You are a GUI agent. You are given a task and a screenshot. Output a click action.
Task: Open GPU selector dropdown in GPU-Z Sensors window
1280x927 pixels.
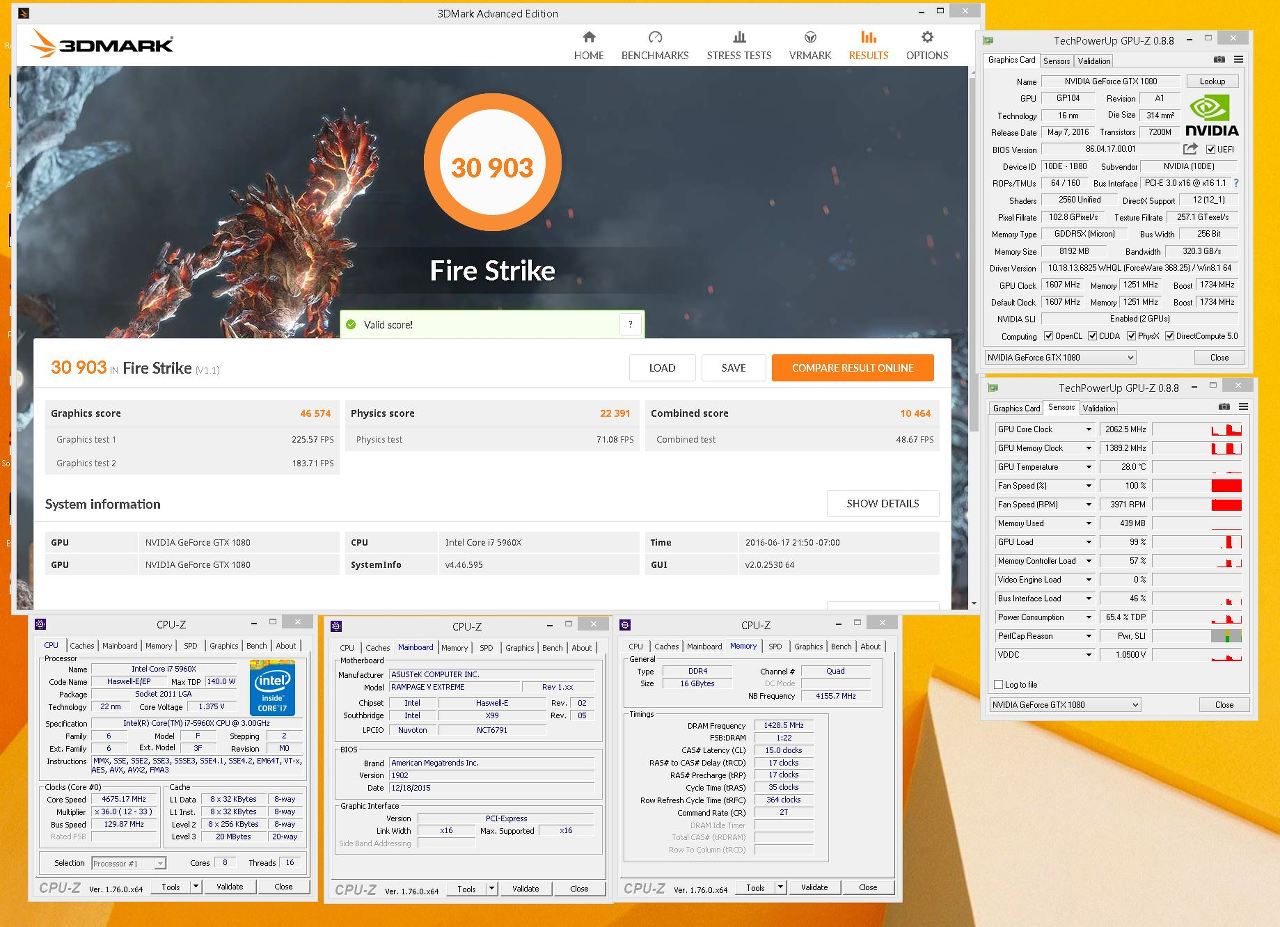(1065, 704)
